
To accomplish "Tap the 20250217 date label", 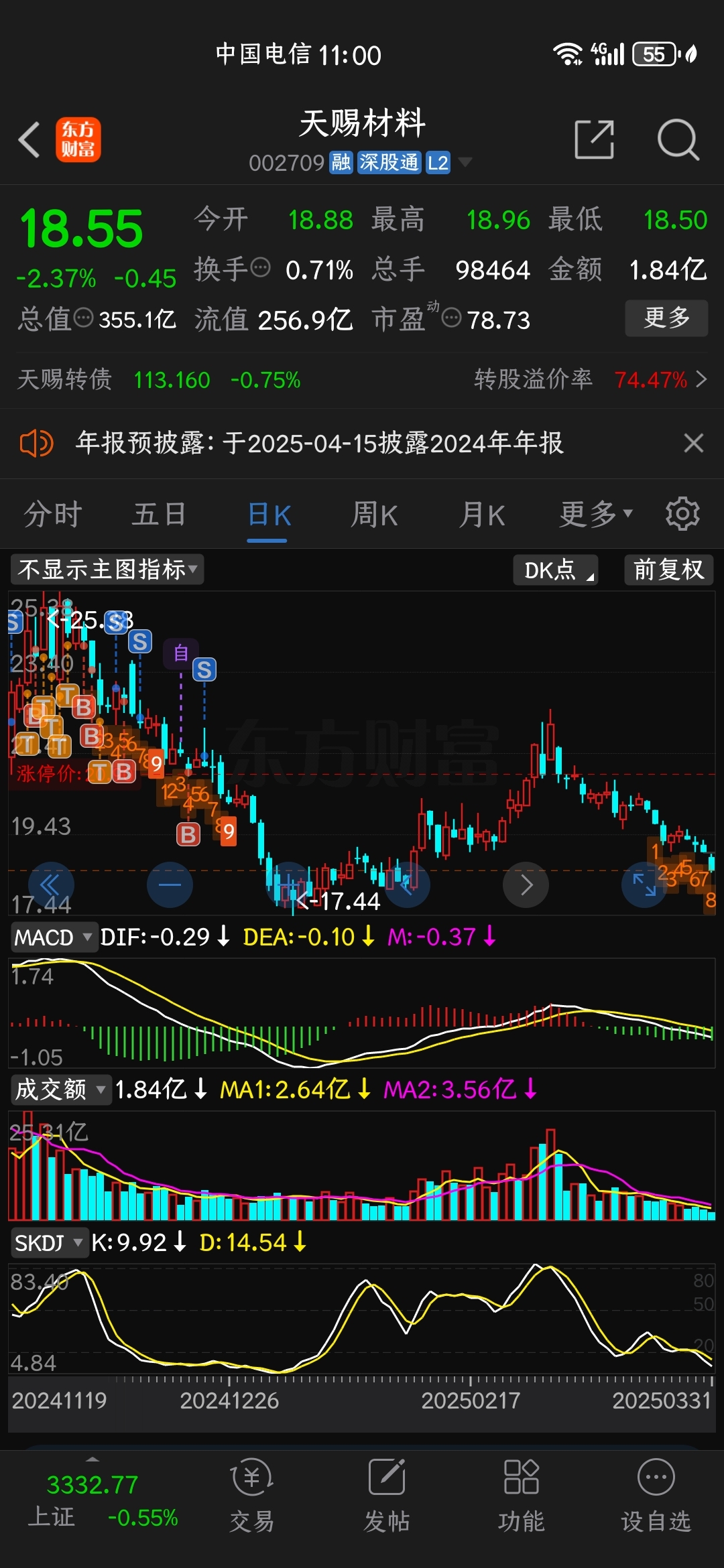I will coord(471,1400).
